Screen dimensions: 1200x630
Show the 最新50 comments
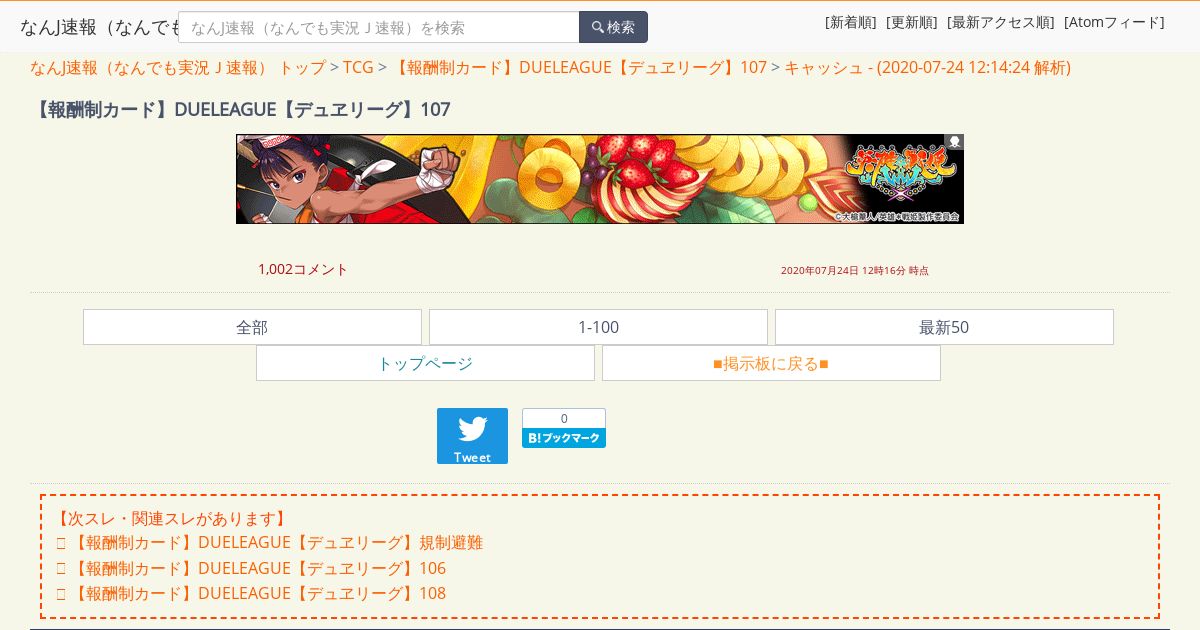click(x=944, y=327)
